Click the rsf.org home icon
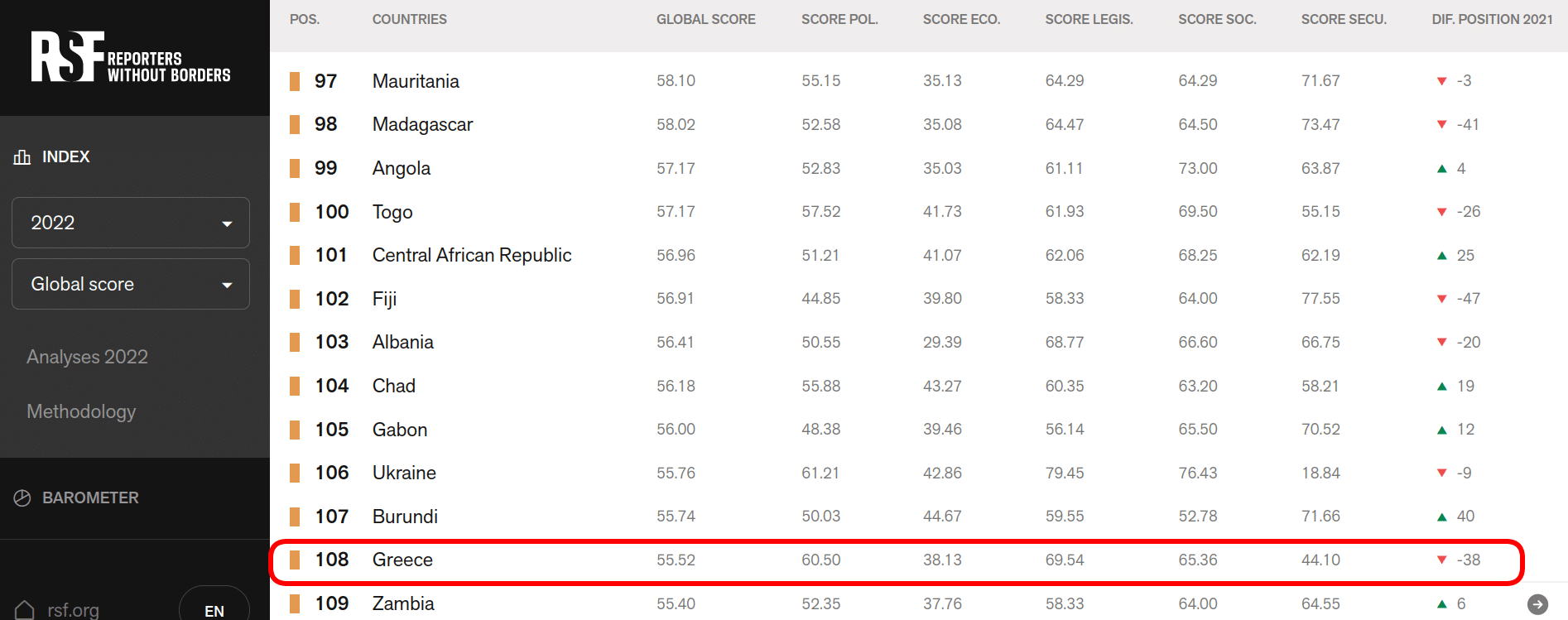1568x620 pixels. pyautogui.click(x=25, y=610)
